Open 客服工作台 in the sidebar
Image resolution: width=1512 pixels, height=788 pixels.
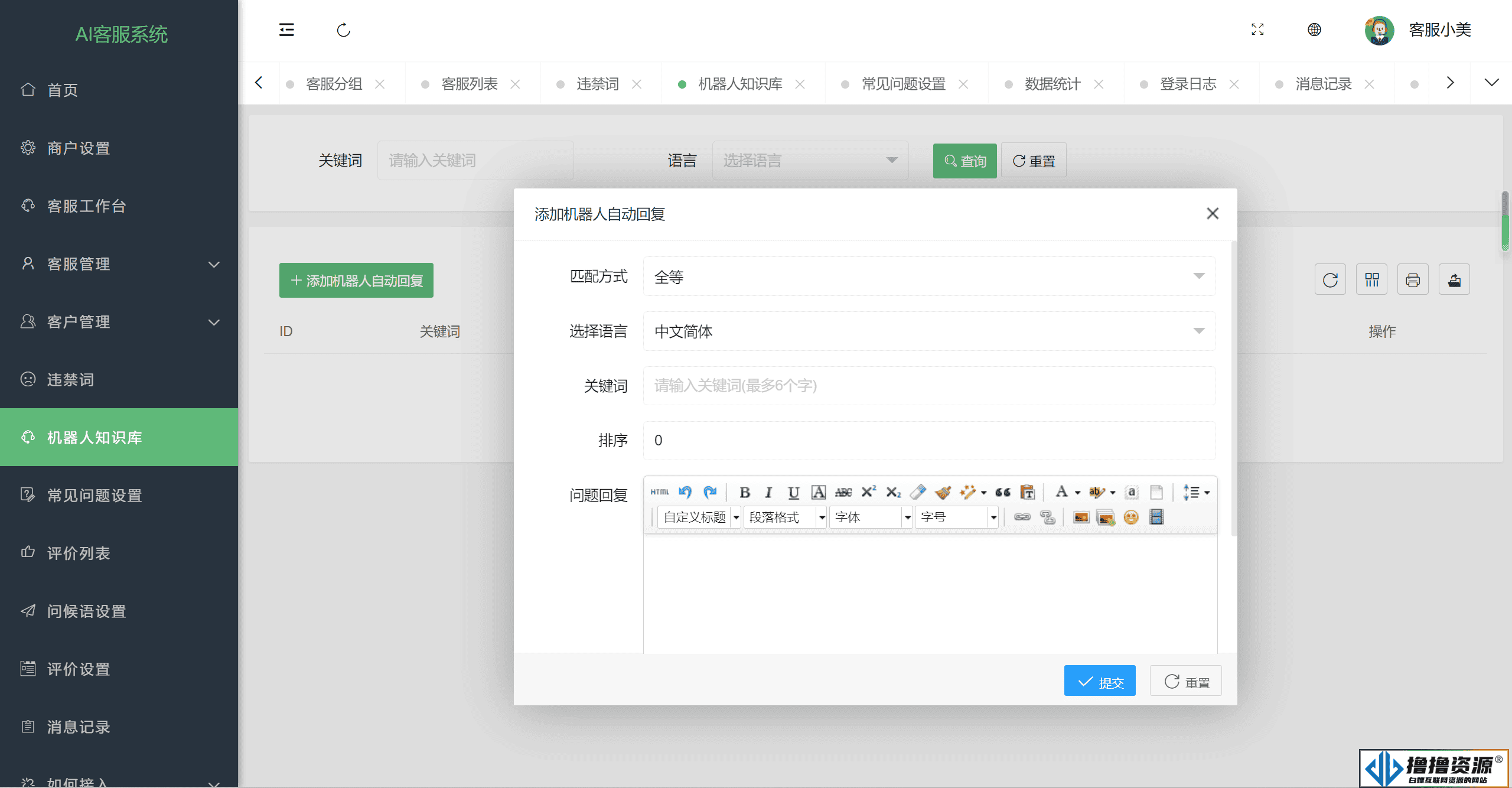pyautogui.click(x=119, y=206)
